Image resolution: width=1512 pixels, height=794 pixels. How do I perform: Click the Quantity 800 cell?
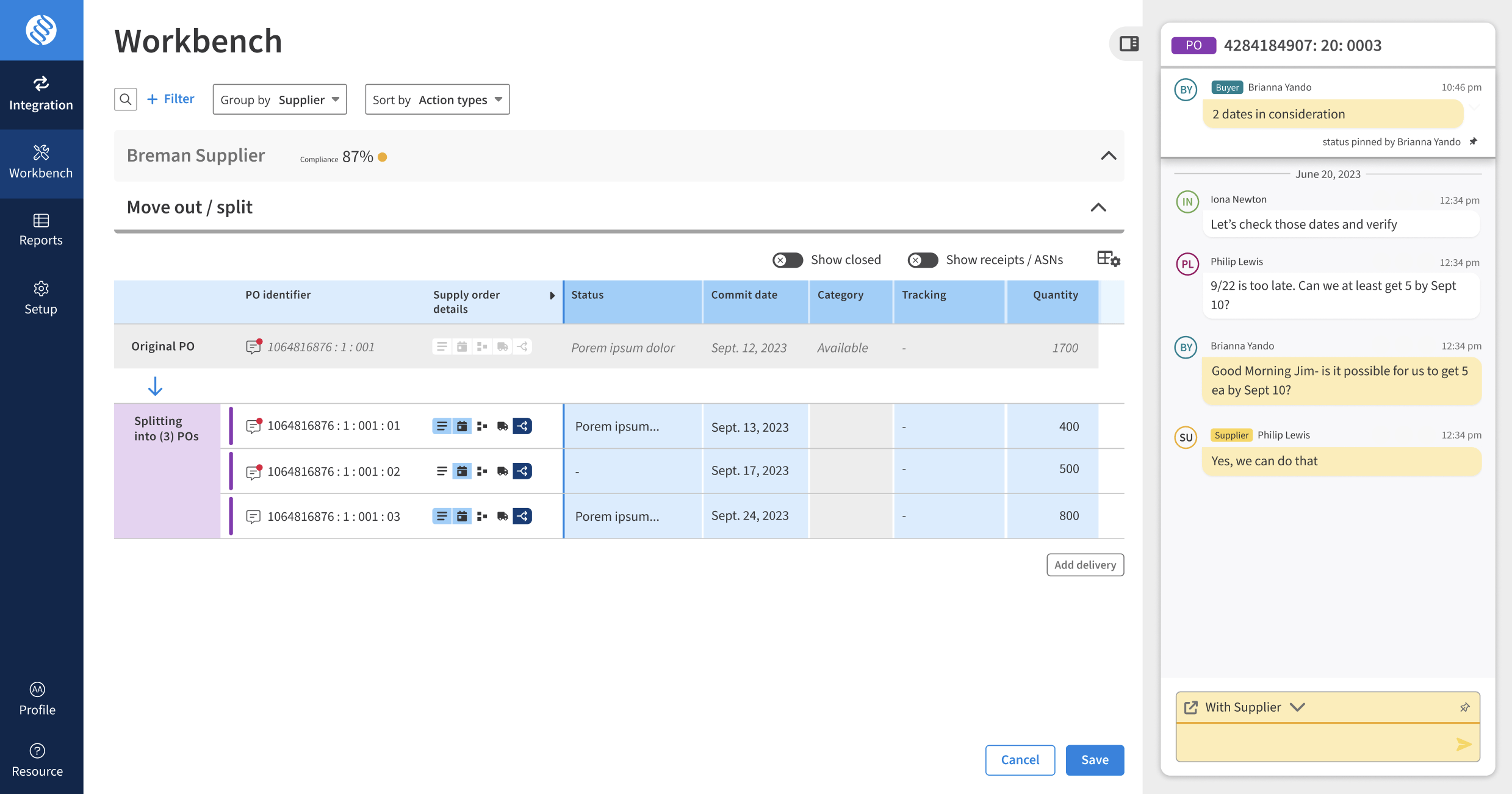click(1053, 517)
